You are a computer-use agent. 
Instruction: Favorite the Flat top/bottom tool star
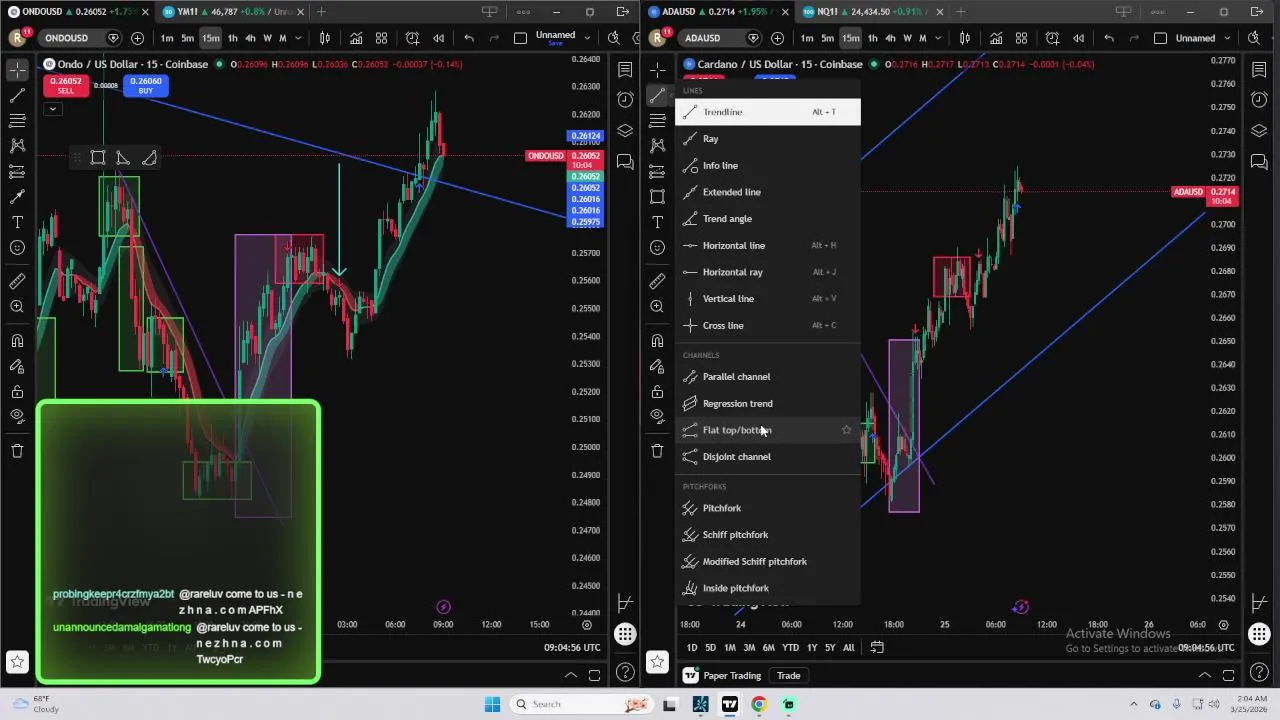846,430
